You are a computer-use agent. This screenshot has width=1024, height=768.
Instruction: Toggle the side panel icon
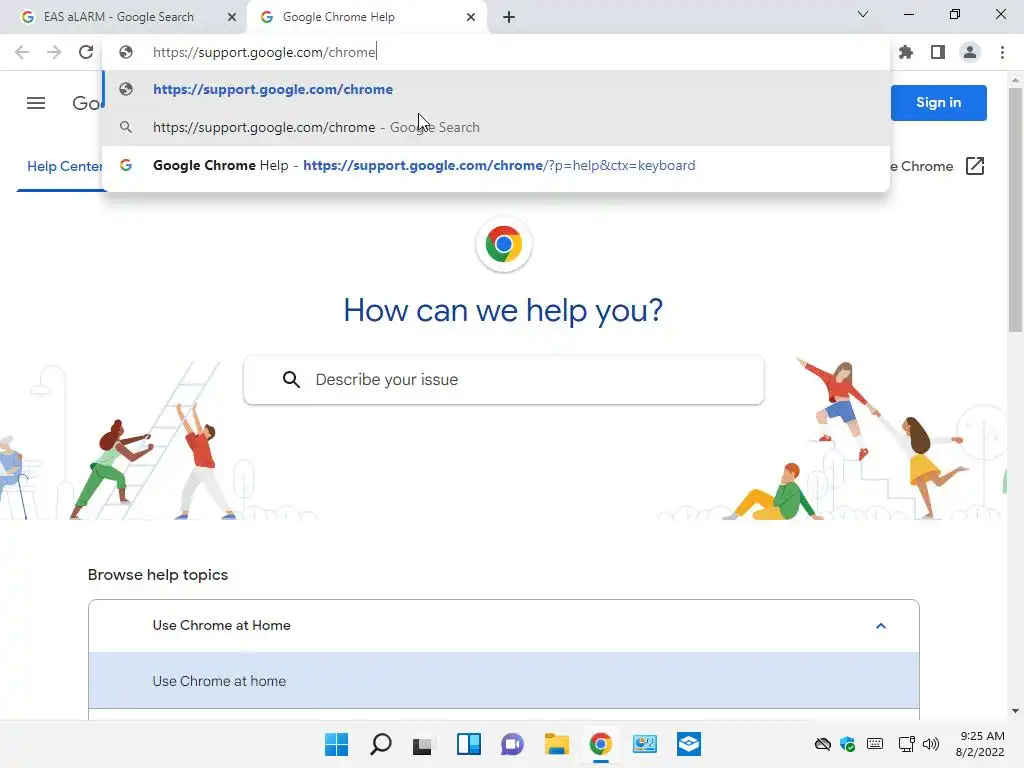(x=938, y=52)
